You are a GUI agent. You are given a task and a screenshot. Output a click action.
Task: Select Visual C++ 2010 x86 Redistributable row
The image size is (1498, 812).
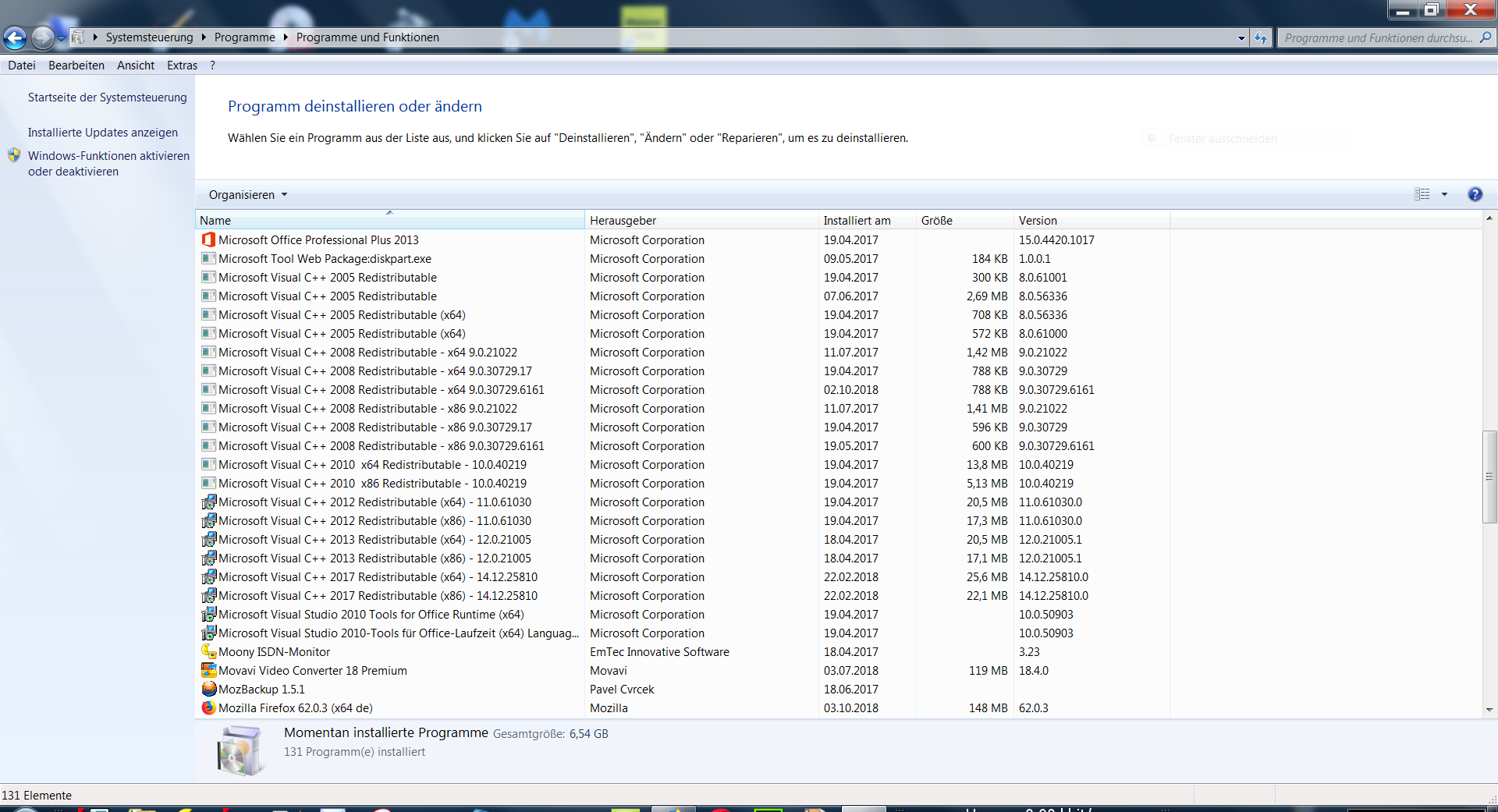[x=683, y=483]
